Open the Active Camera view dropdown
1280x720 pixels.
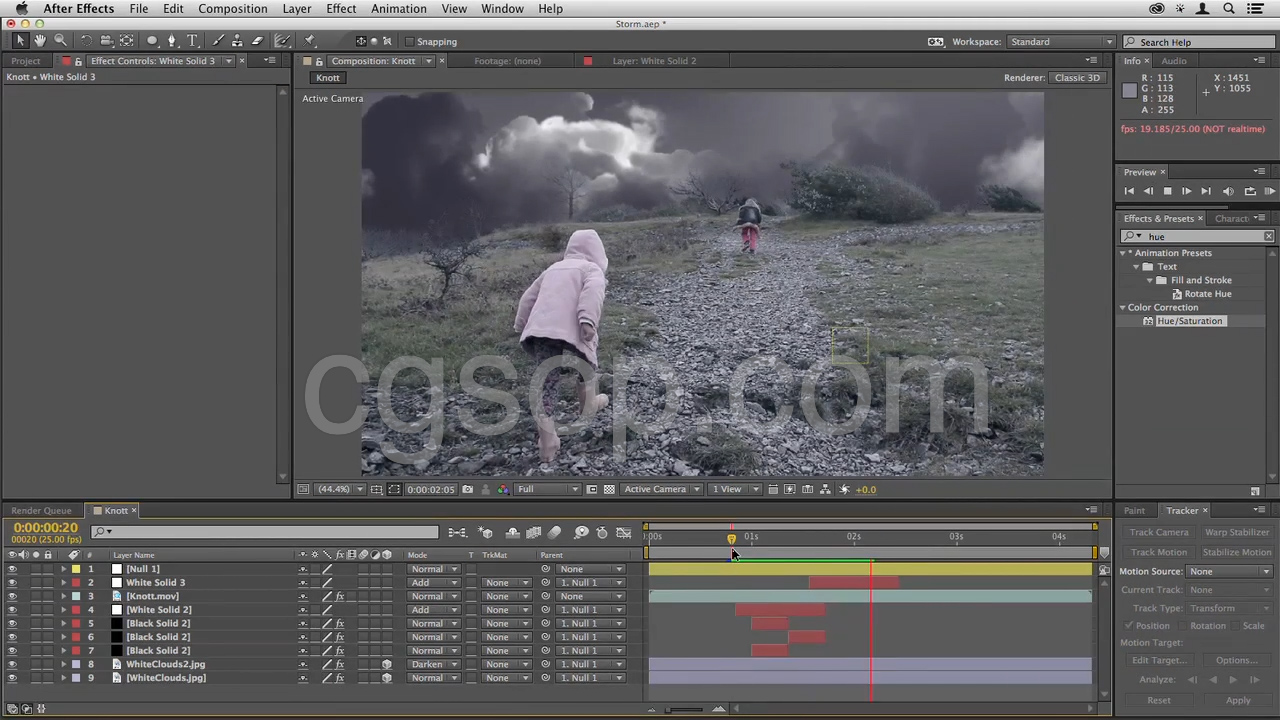(662, 489)
